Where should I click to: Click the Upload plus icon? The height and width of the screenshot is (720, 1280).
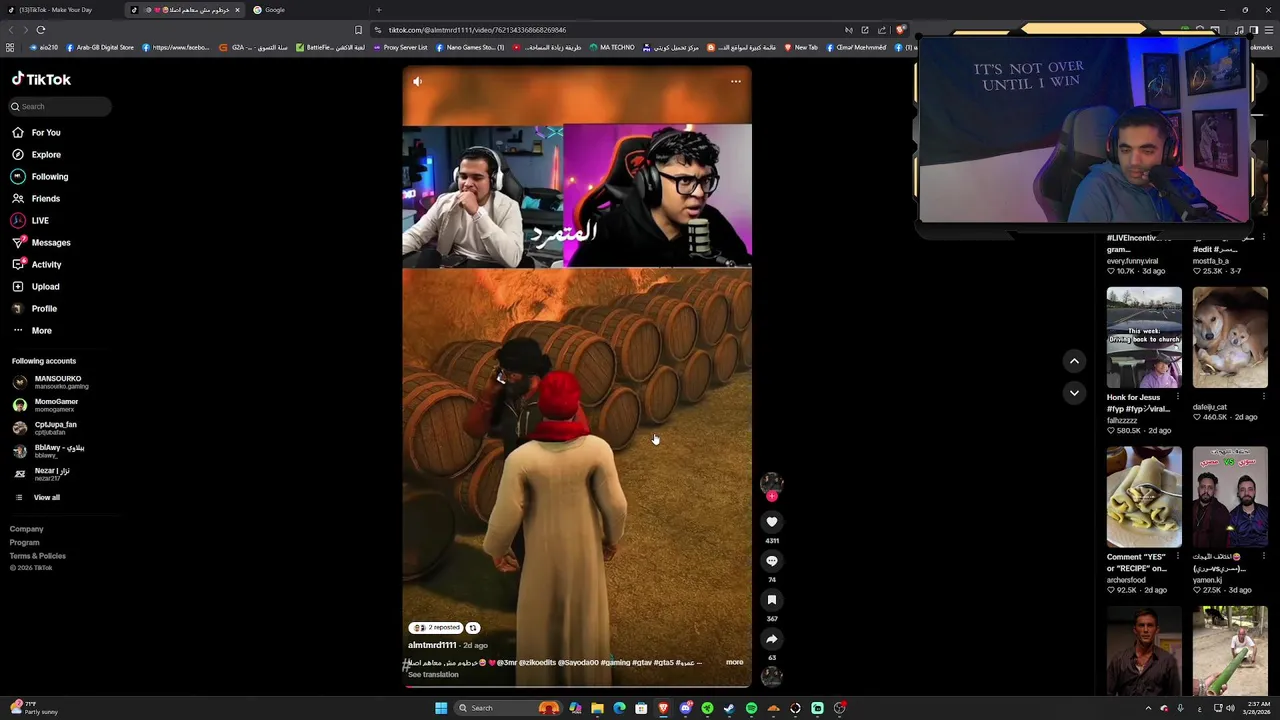point(18,286)
